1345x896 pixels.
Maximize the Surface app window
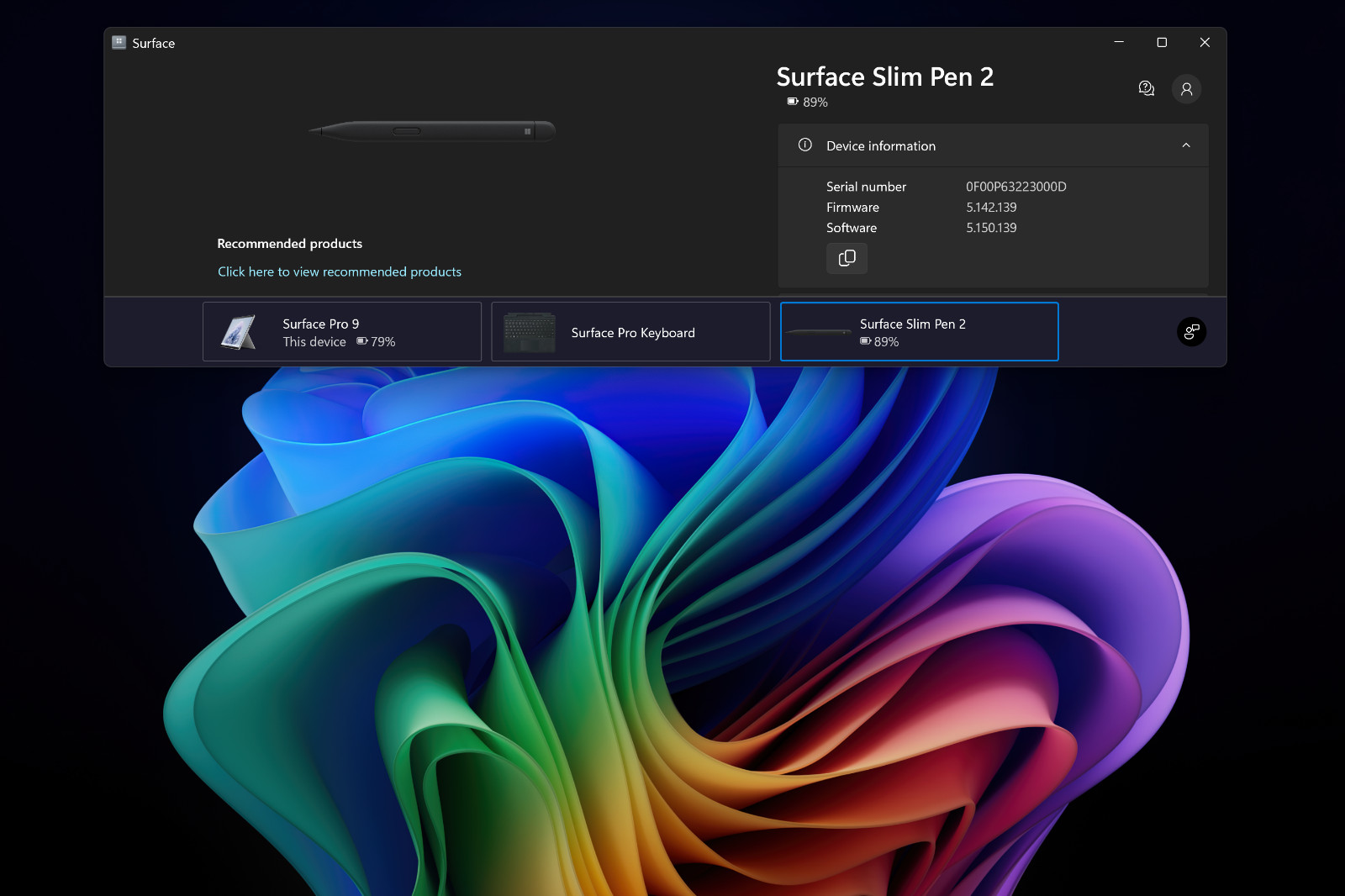[x=1162, y=42]
